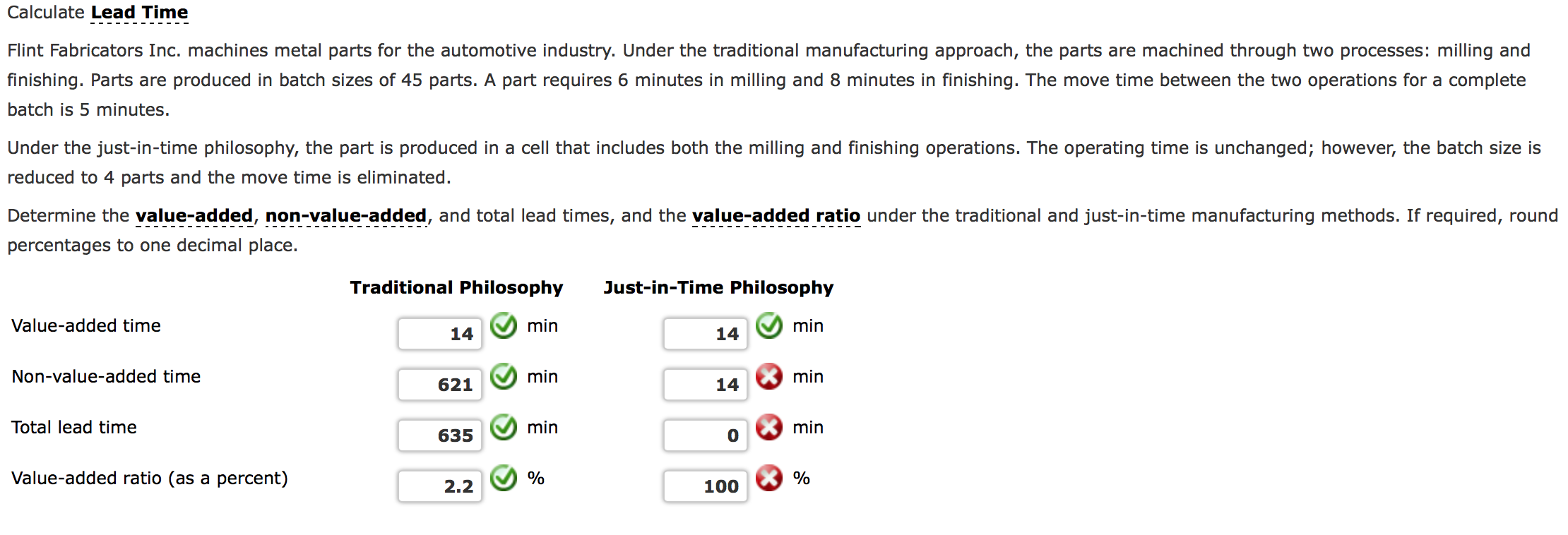Click the green checkmark beside 621 min
The height and width of the screenshot is (535, 1568).
[x=503, y=377]
